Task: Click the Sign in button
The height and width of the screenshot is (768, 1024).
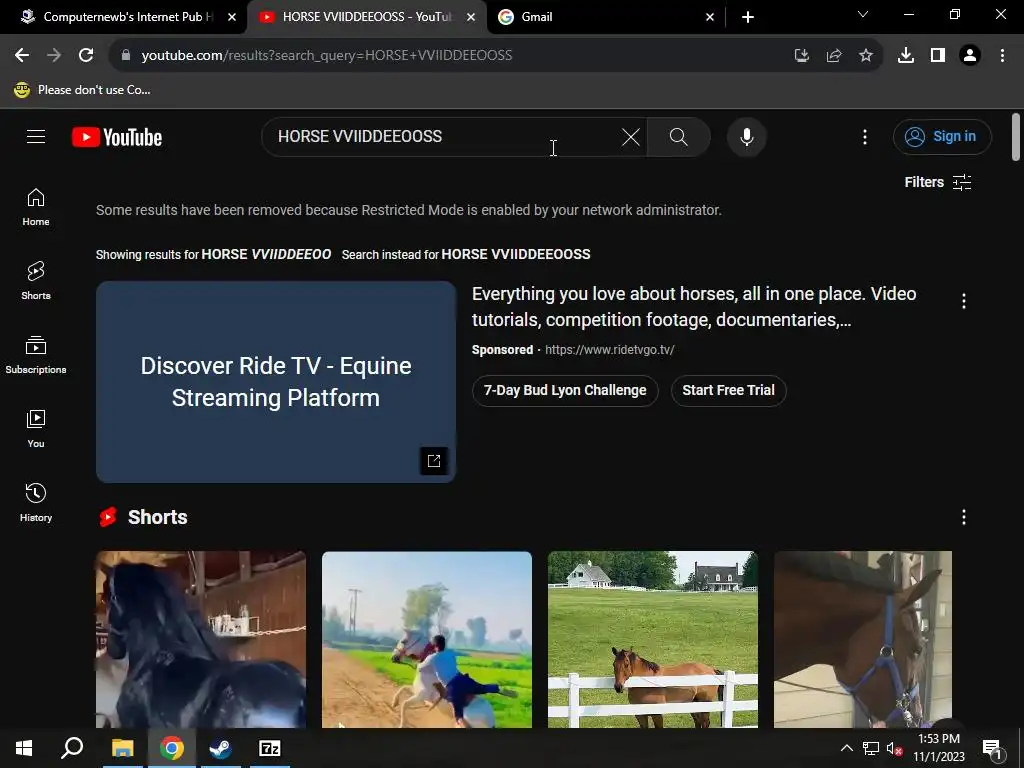Action: point(942,136)
